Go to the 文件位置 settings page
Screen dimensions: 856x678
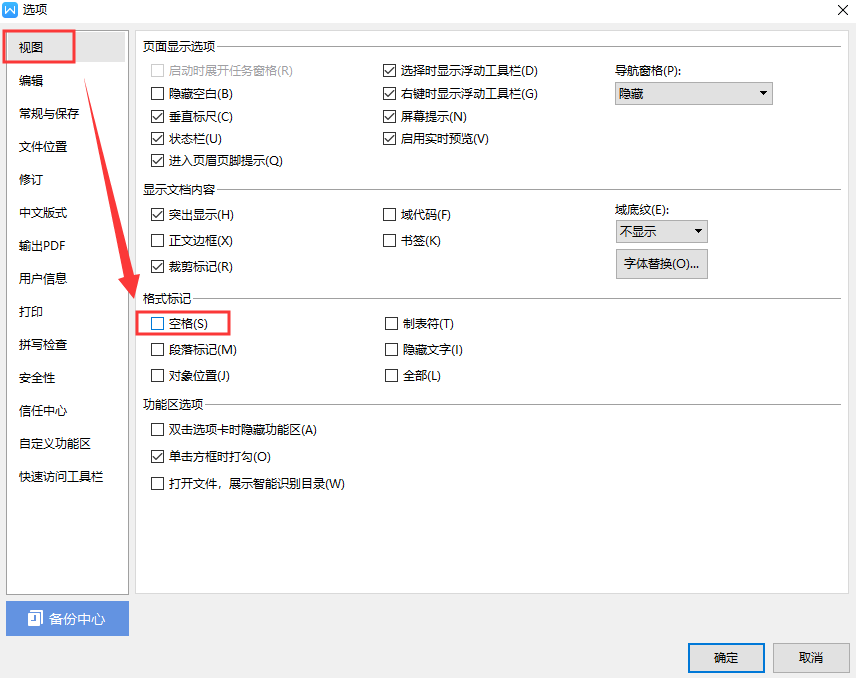point(43,147)
